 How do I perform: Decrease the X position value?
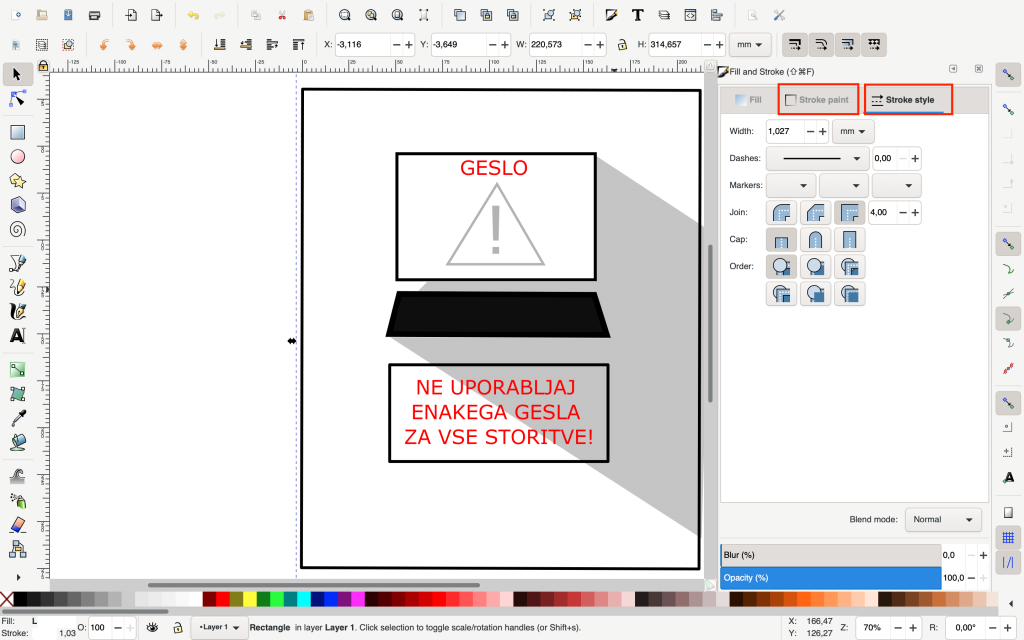coord(396,44)
